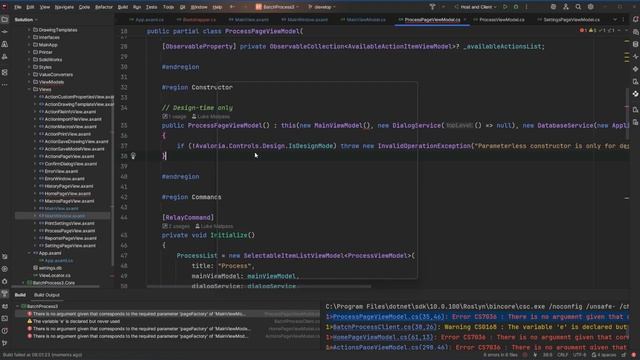Viewport: 640px width, 360px height.
Task: Open the develop git branch dropdown
Action: point(322,7)
